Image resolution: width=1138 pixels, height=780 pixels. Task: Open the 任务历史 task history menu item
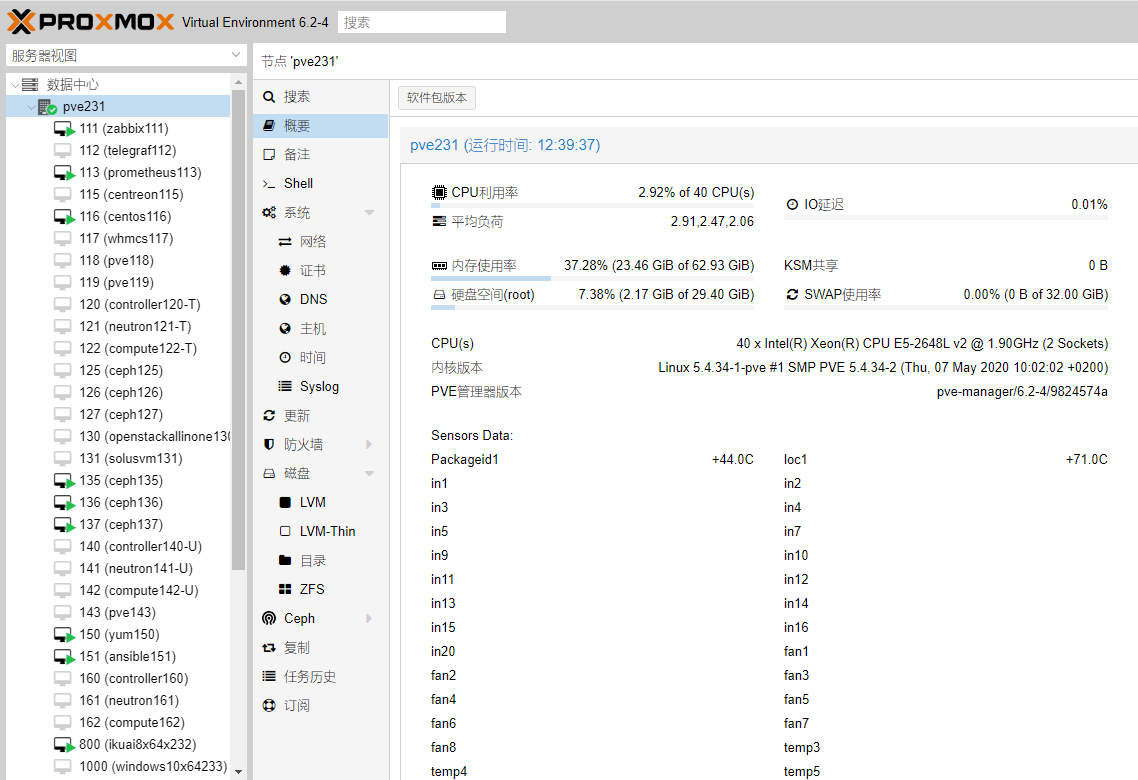(x=321, y=676)
